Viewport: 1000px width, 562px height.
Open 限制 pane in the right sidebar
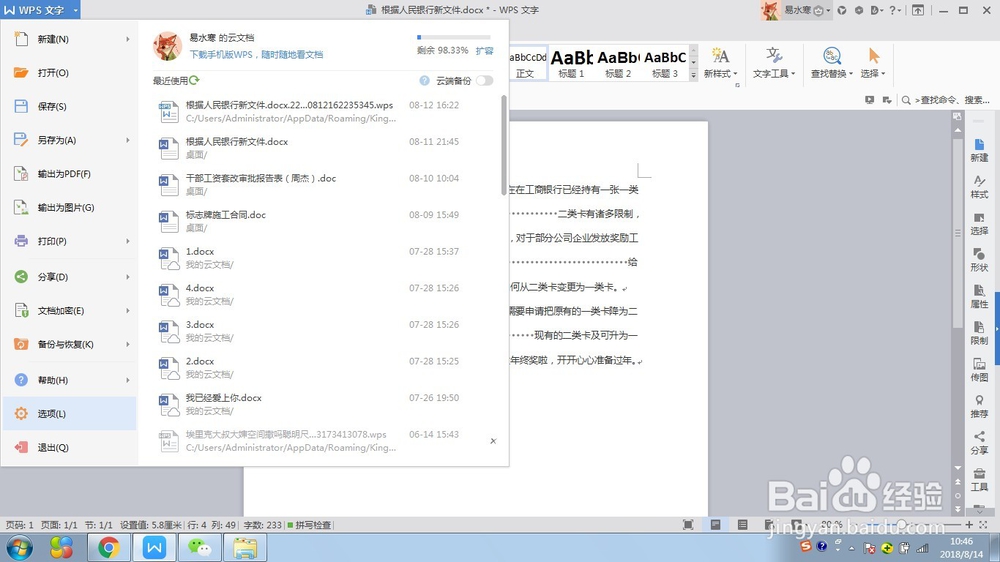coord(980,334)
